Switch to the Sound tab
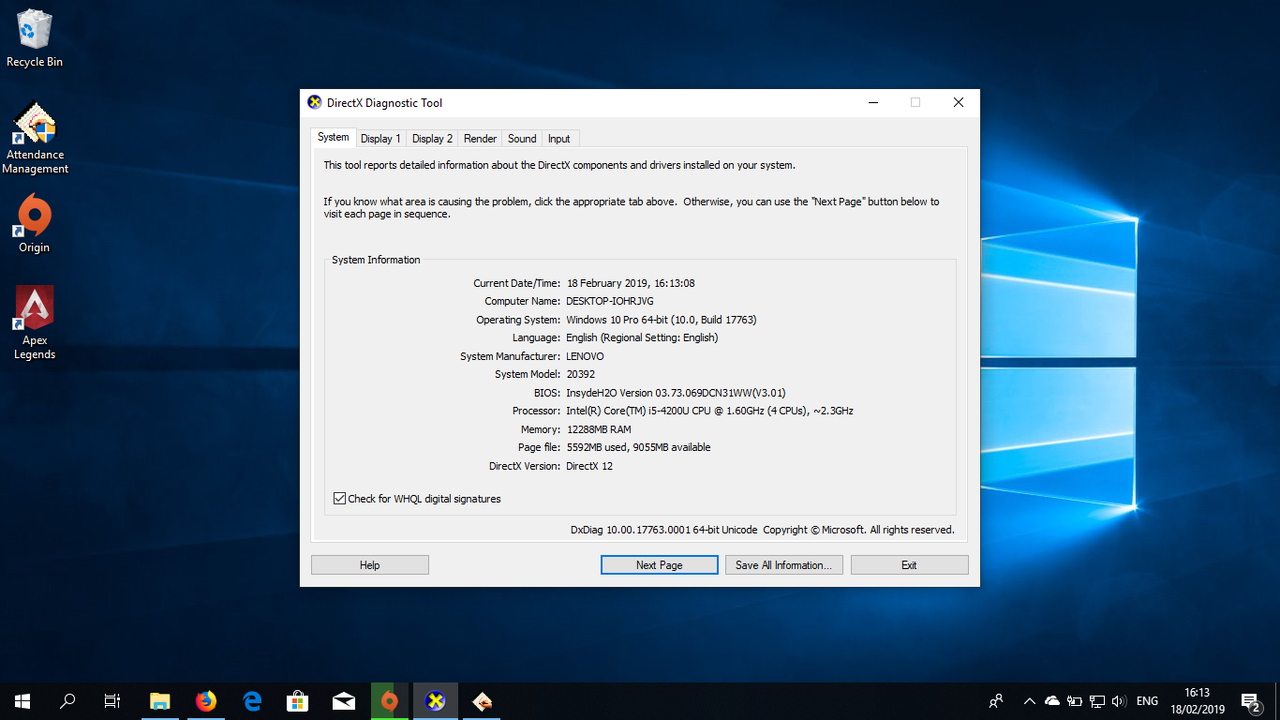The image size is (1280, 720). pos(522,139)
